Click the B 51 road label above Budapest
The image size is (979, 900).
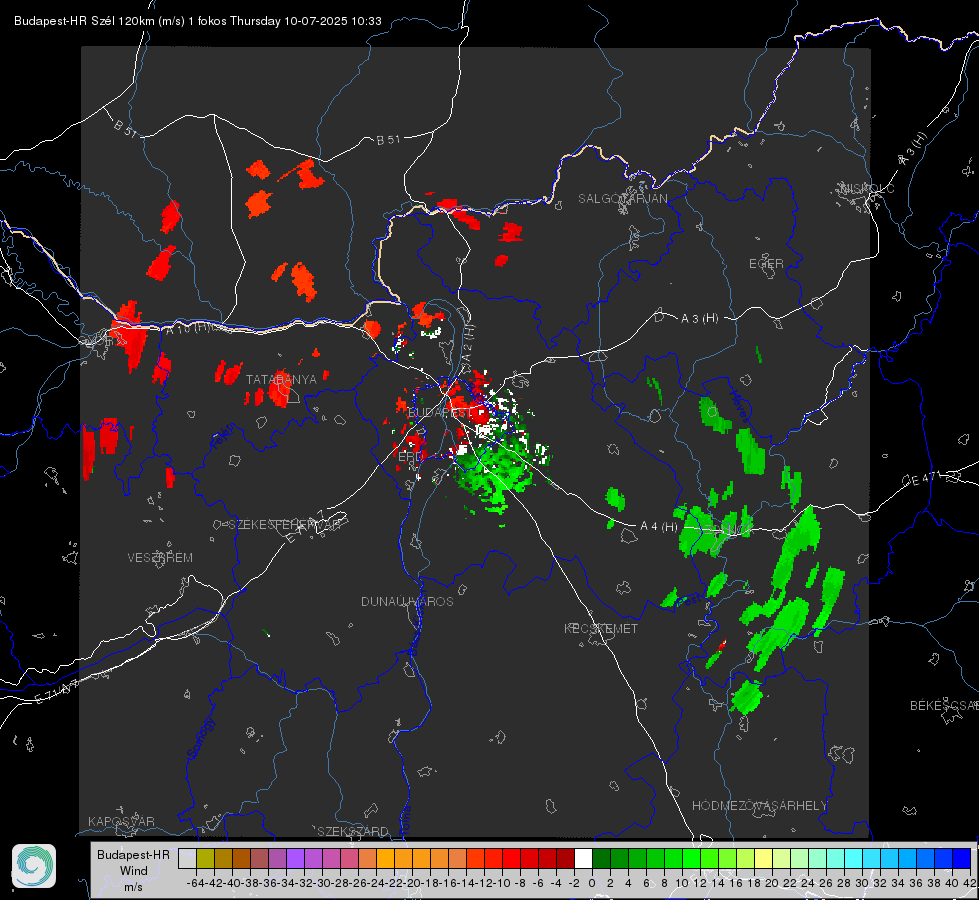pyautogui.click(x=388, y=140)
